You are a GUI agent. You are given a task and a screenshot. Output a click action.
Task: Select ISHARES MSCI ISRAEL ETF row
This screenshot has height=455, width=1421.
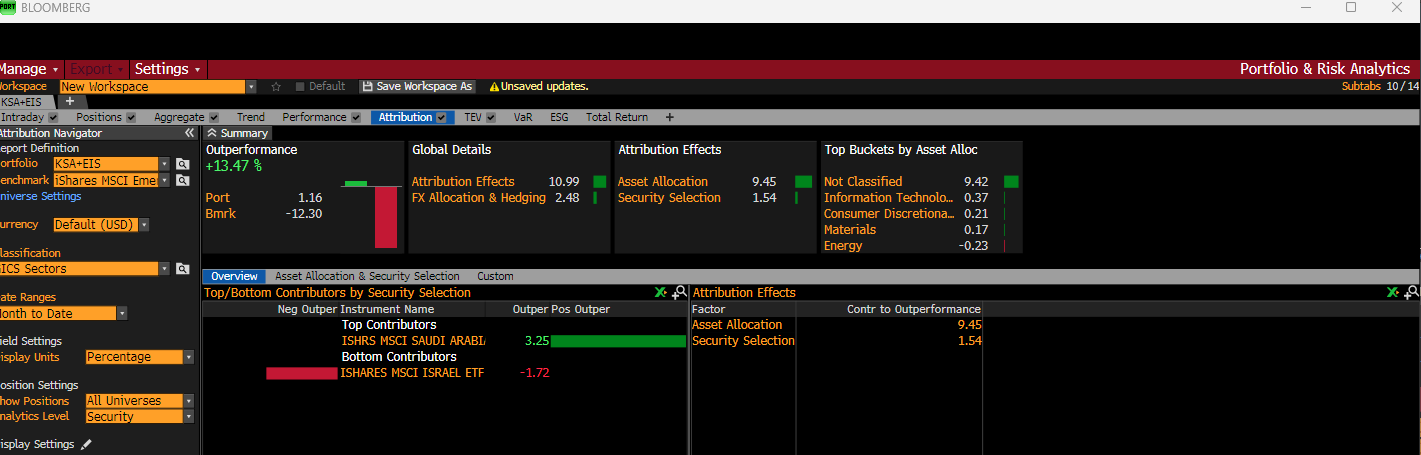(445, 372)
